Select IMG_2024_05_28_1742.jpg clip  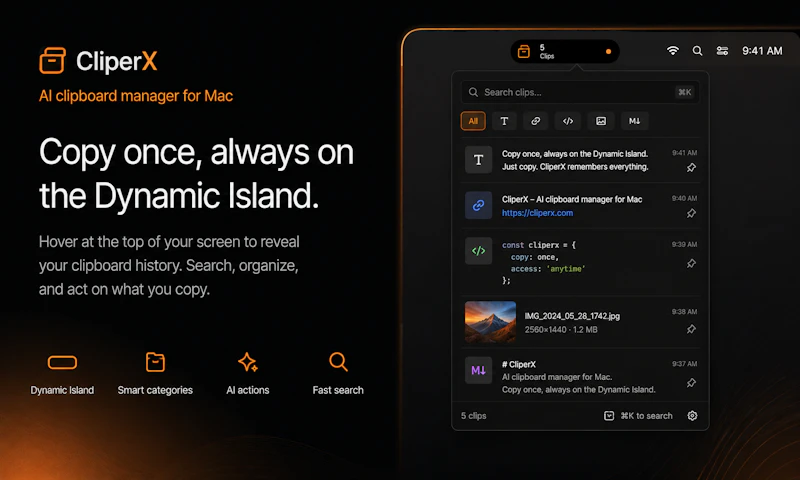[x=580, y=322]
